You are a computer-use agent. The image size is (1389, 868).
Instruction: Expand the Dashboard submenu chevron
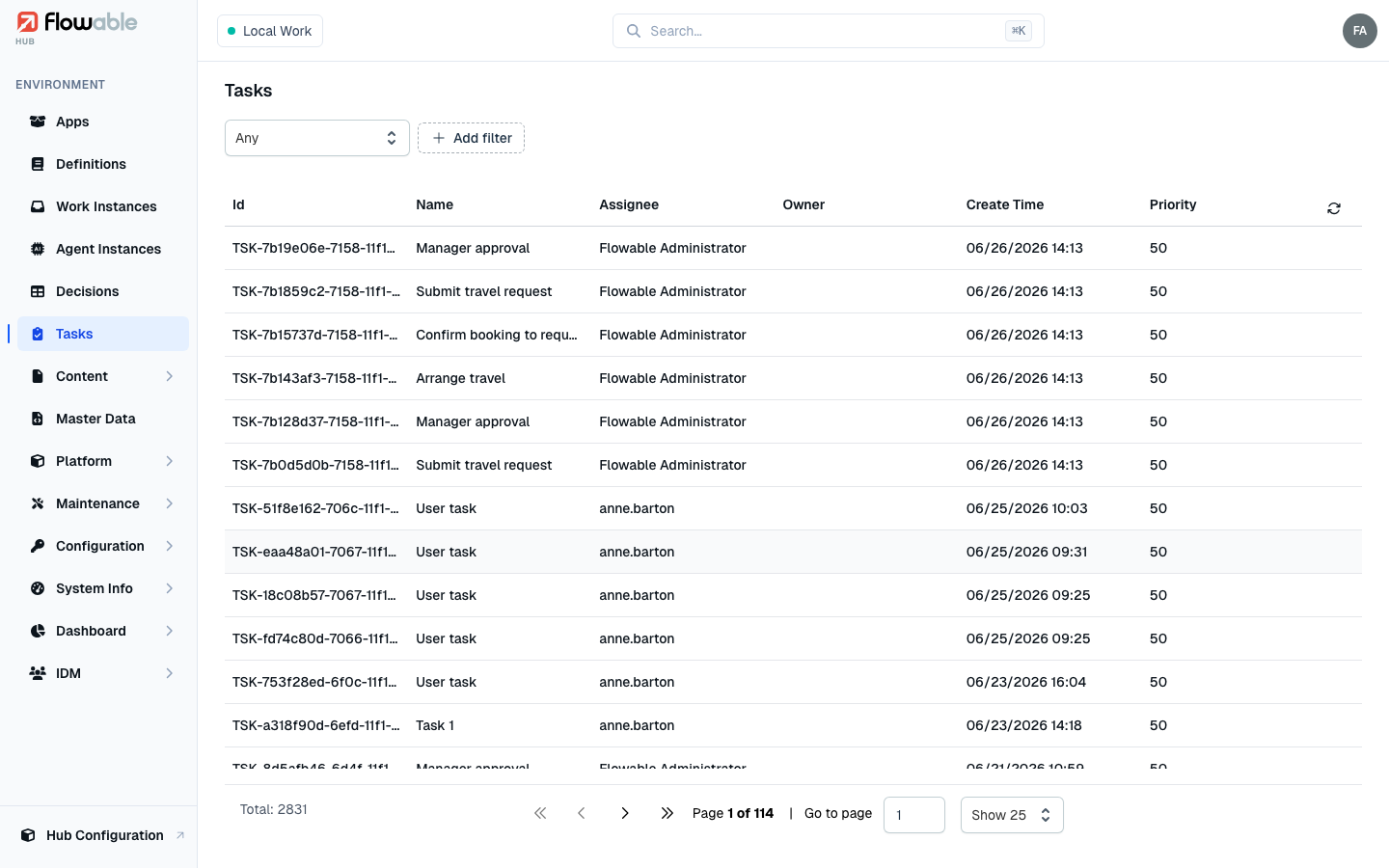coord(170,631)
